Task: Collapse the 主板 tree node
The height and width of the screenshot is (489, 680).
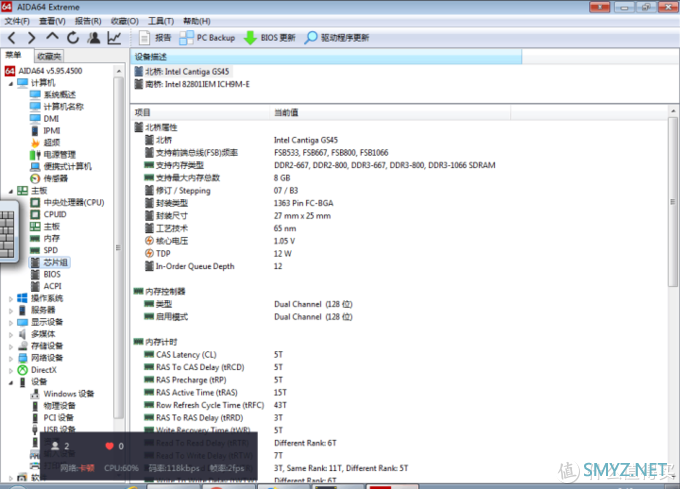Action: click(x=11, y=191)
